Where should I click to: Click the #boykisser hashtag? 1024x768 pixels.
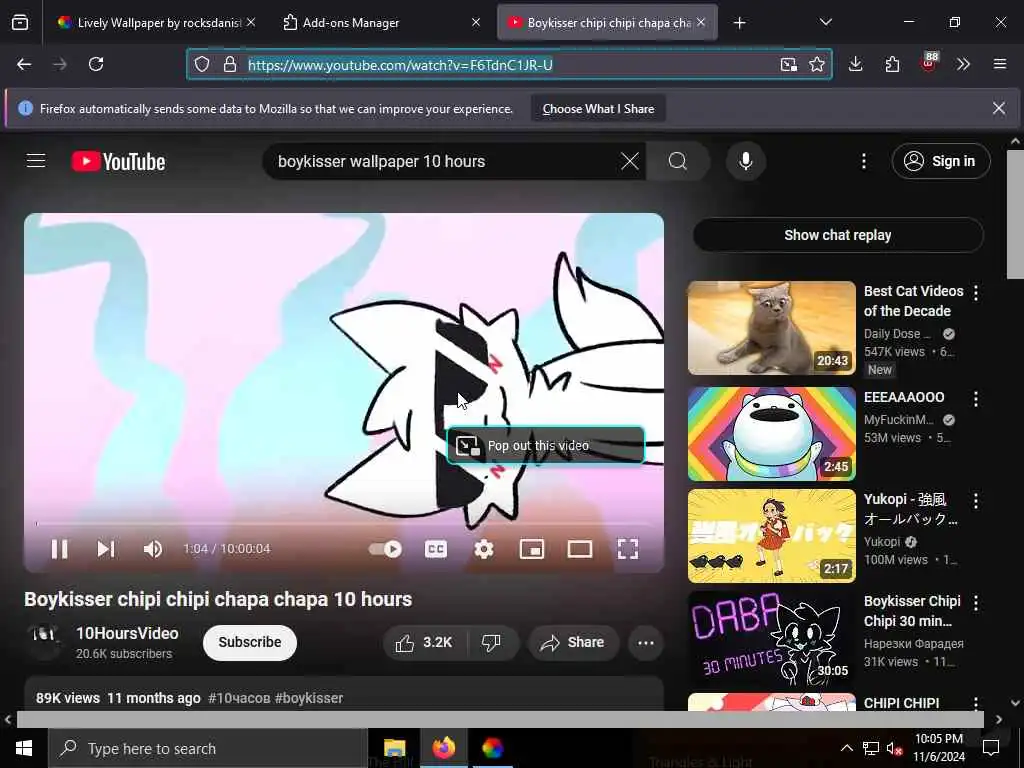point(309,698)
